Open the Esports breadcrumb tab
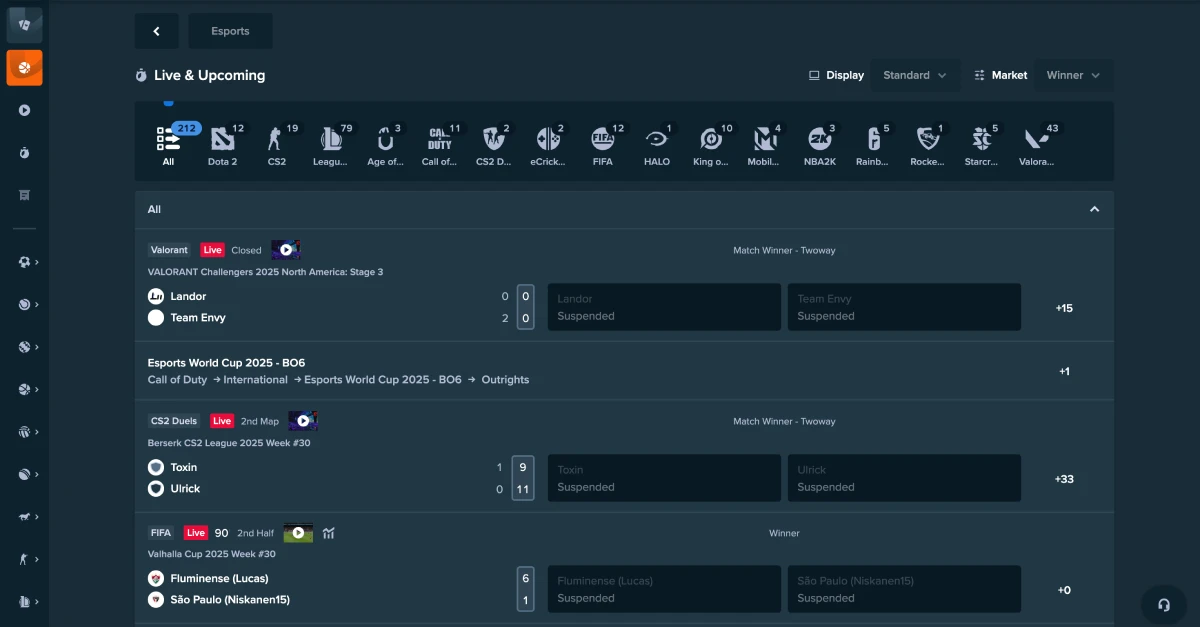 tap(230, 31)
